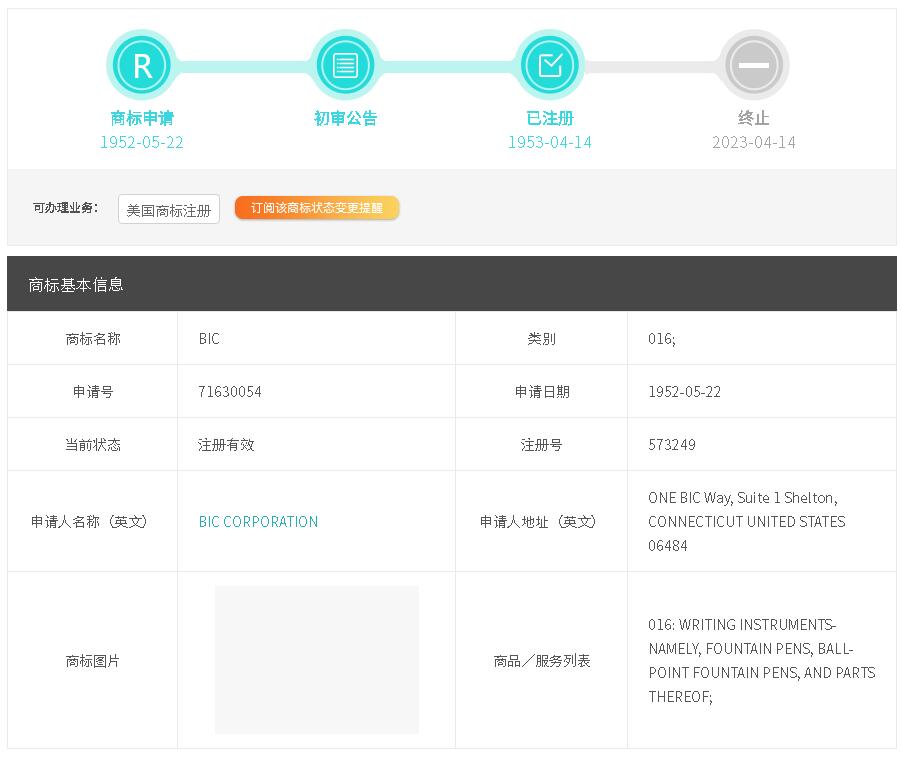Viewport: 902px width, 757px height.
Task: Click the 商标基本信息 section header
Action: [76, 285]
